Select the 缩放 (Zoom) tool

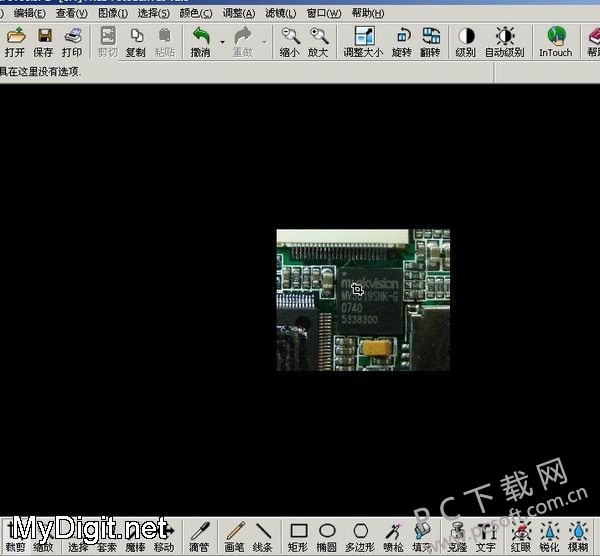43,537
